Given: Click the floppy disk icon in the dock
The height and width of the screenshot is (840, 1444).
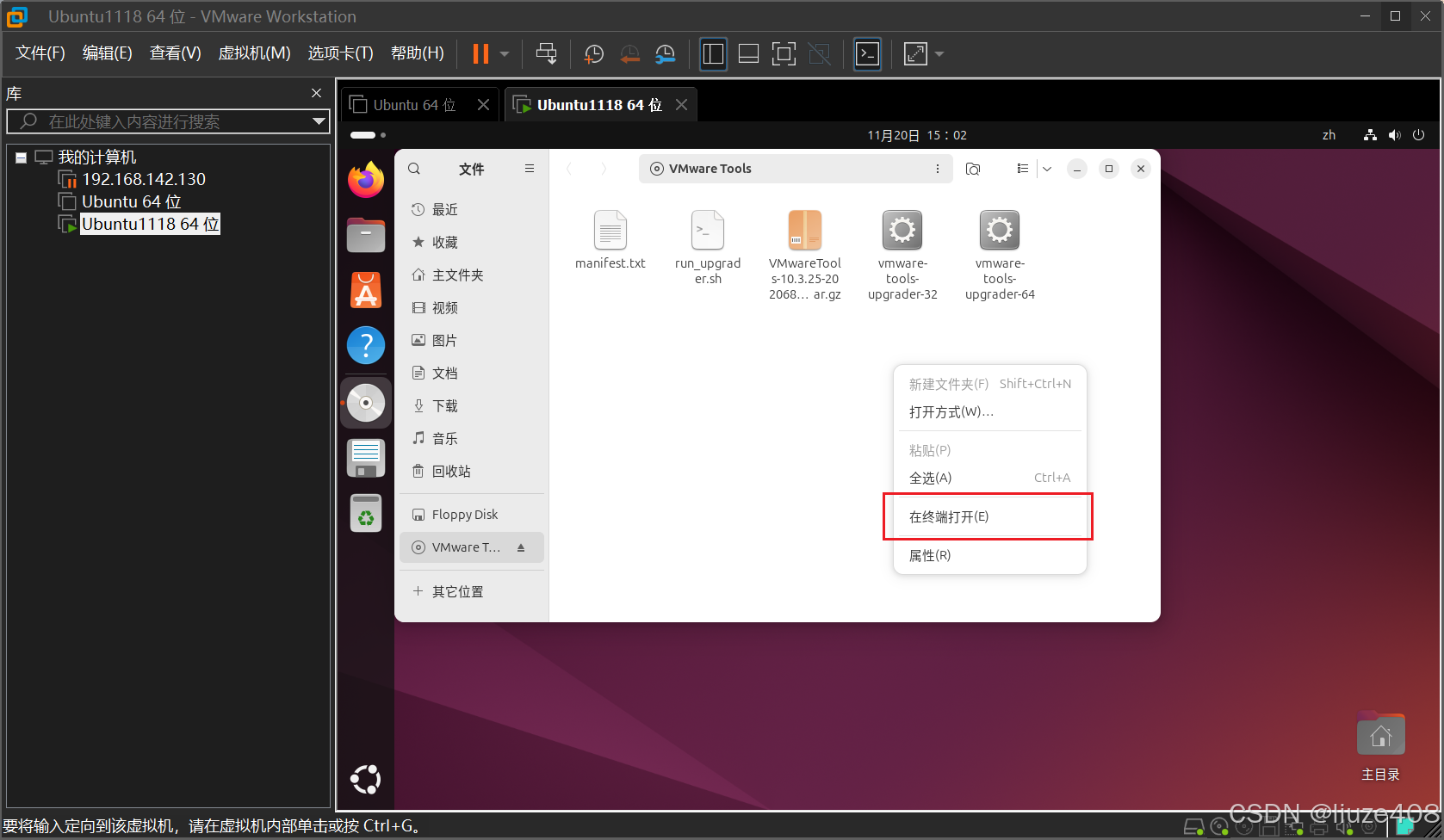Looking at the screenshot, I should point(366,458).
